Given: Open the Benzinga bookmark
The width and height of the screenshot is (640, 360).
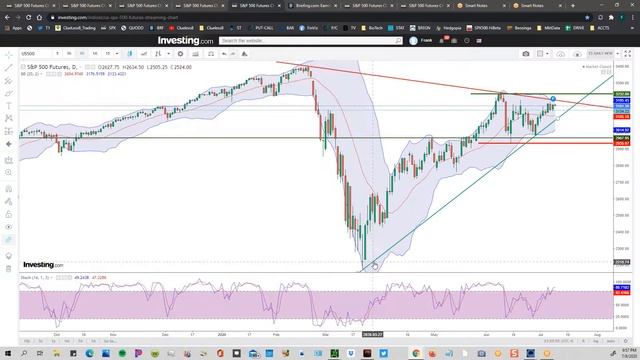Looking at the screenshot, I should click(x=519, y=28).
